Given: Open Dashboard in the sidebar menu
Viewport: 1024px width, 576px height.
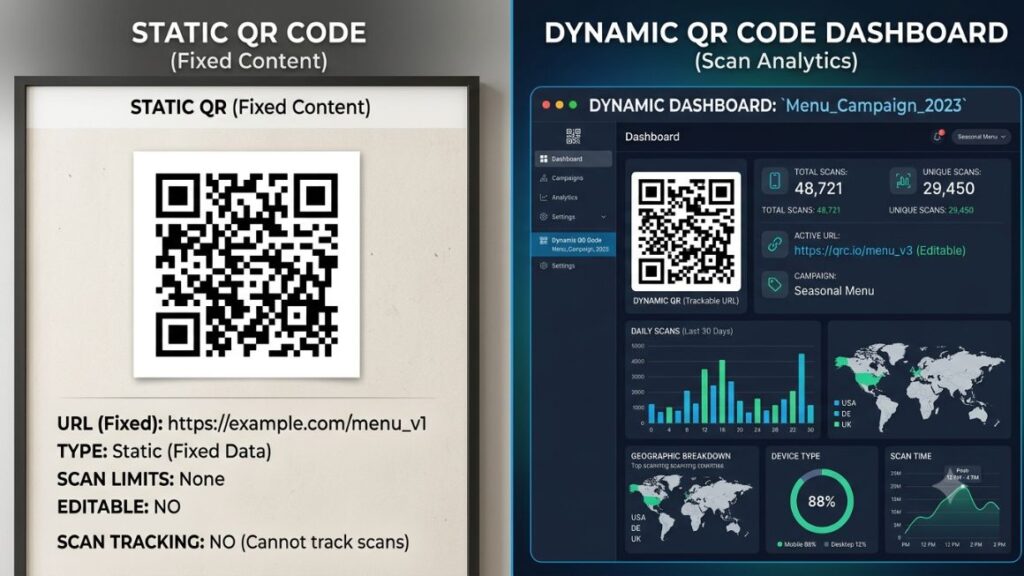Looking at the screenshot, I should (x=573, y=159).
